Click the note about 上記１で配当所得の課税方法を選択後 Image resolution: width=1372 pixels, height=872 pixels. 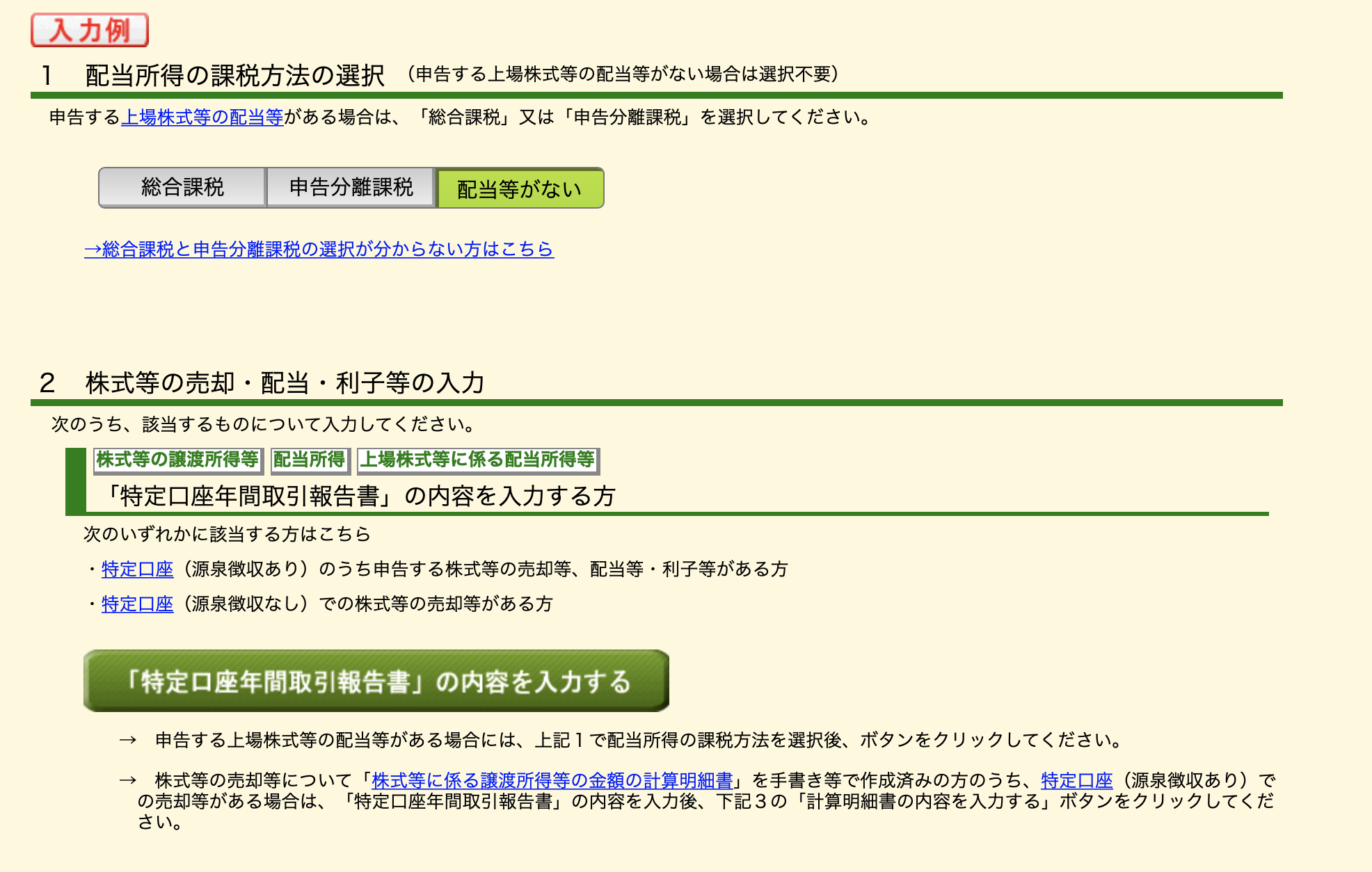coord(621,740)
